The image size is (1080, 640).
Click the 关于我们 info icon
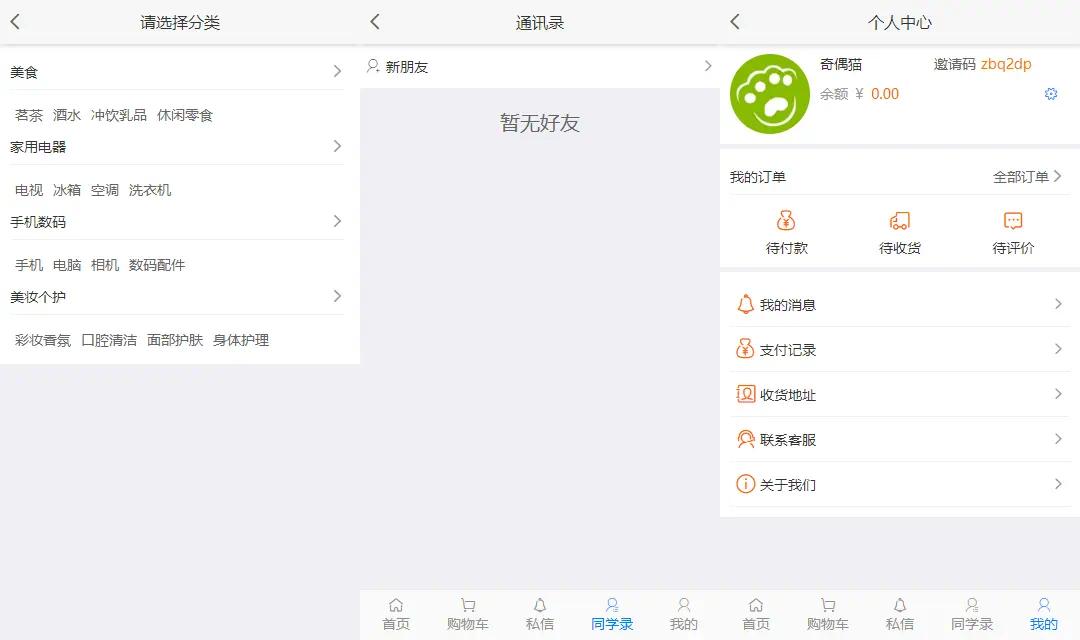click(x=745, y=484)
